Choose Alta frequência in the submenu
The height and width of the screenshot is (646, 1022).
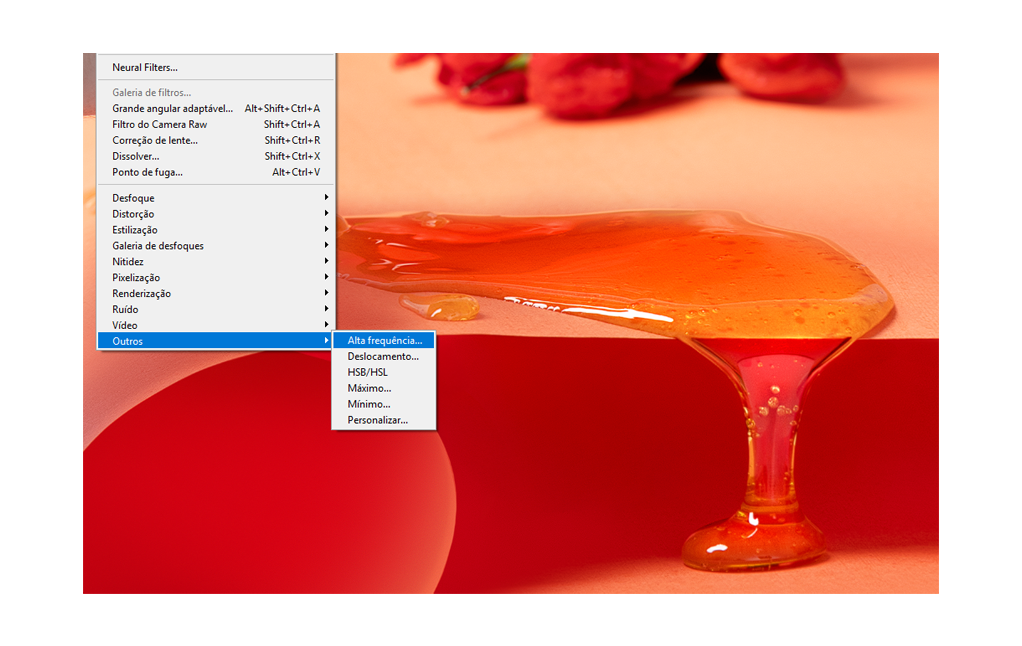click(x=383, y=340)
